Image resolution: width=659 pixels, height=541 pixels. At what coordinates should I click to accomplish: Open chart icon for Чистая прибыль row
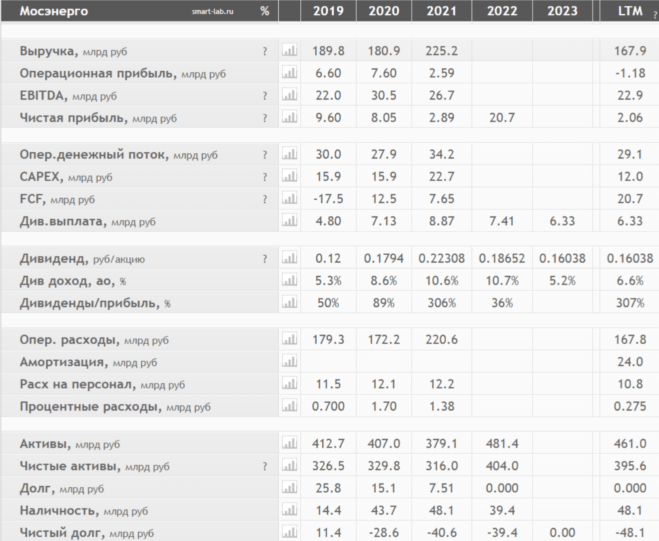(x=290, y=117)
